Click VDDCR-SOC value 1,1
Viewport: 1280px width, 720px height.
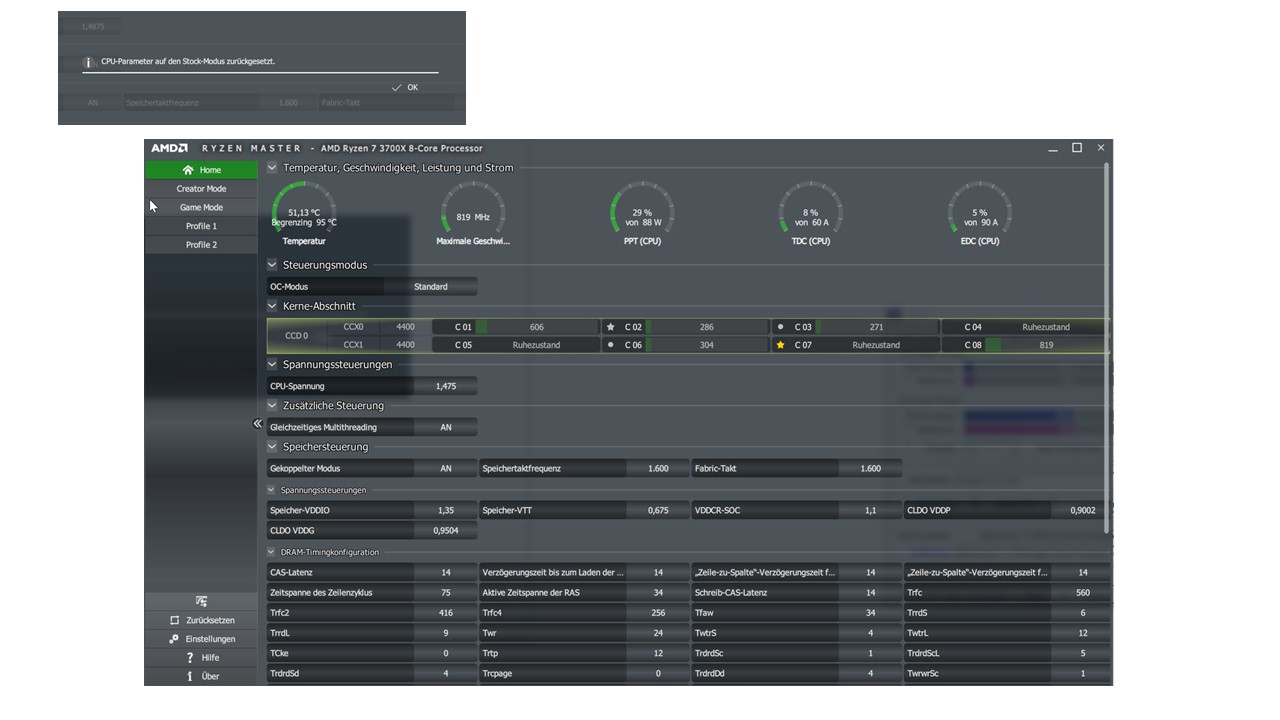[870, 510]
